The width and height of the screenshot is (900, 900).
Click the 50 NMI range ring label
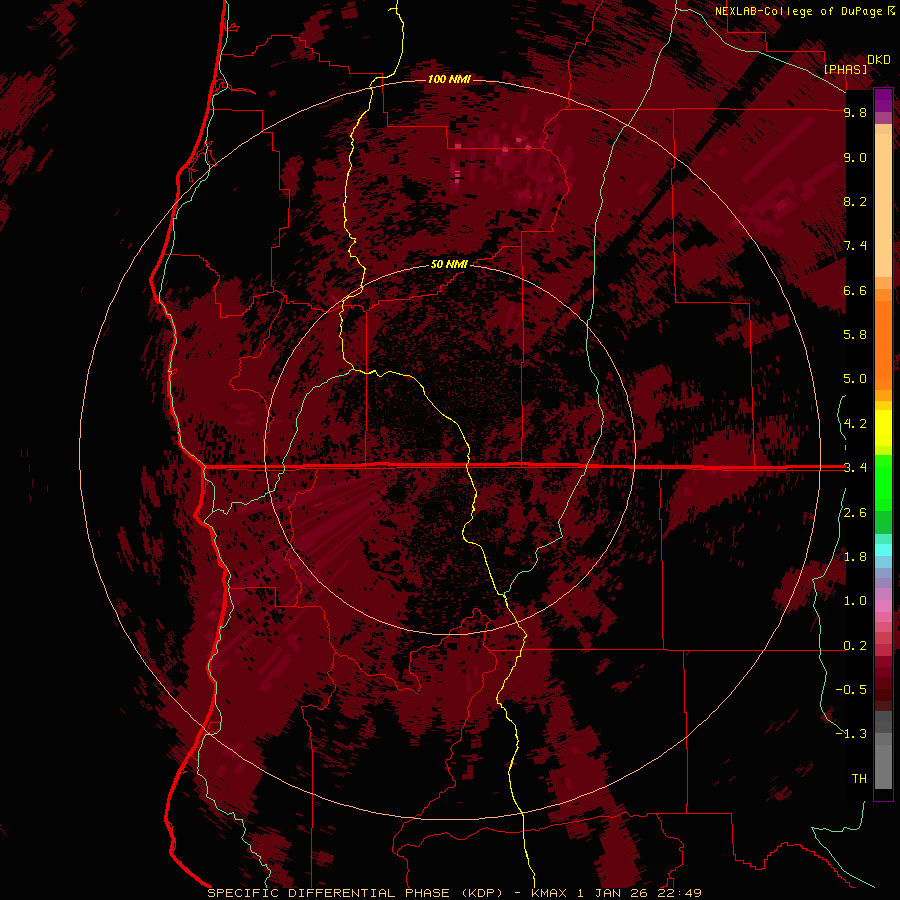(449, 264)
